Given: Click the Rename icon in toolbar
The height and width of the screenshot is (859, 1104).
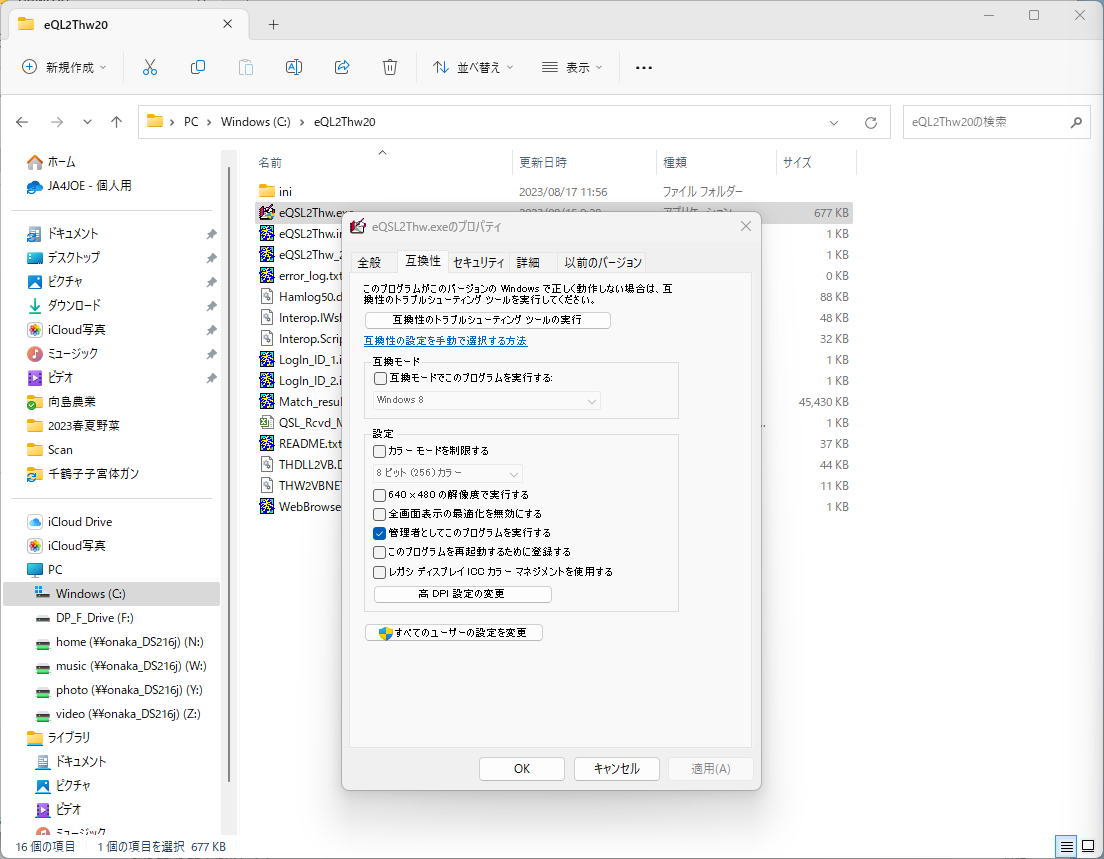Looking at the screenshot, I should point(294,67).
